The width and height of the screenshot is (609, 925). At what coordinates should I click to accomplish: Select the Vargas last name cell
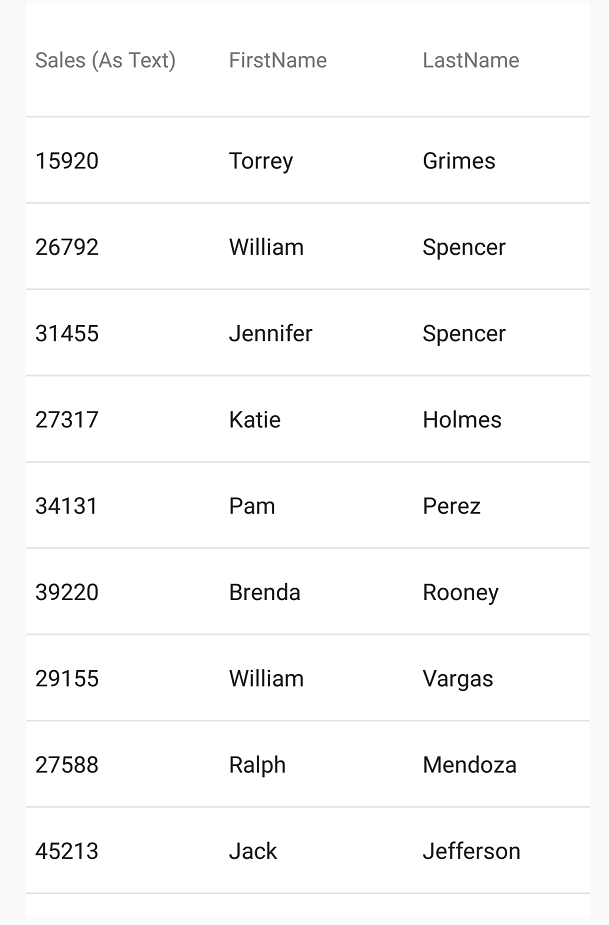pyautogui.click(x=458, y=678)
